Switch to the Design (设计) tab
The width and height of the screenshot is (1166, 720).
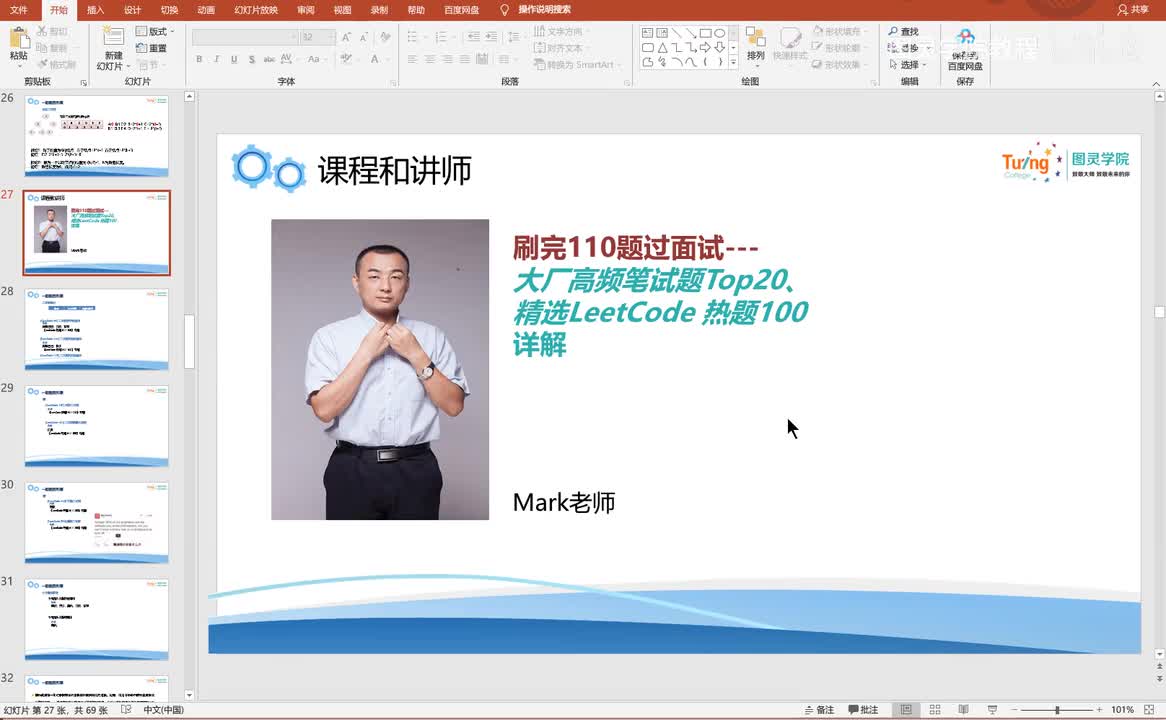(132, 10)
